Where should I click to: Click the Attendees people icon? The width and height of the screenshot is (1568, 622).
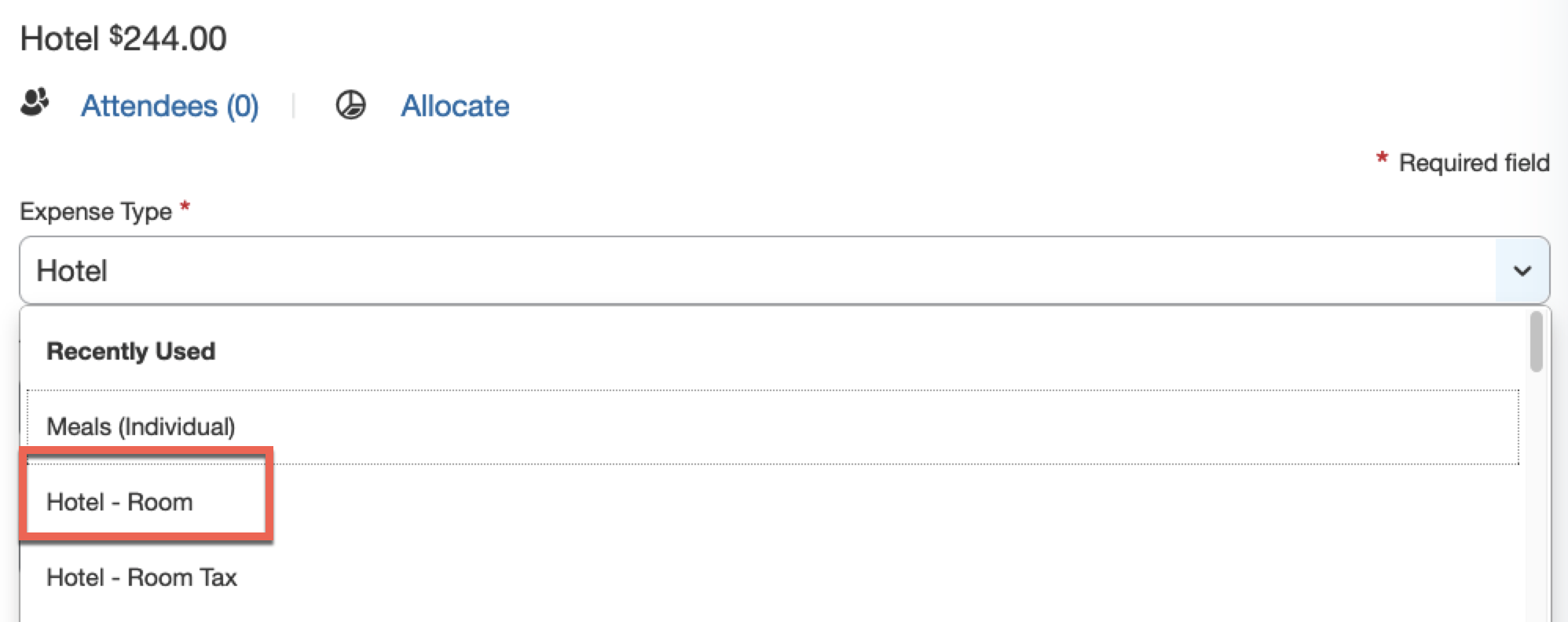tap(33, 102)
